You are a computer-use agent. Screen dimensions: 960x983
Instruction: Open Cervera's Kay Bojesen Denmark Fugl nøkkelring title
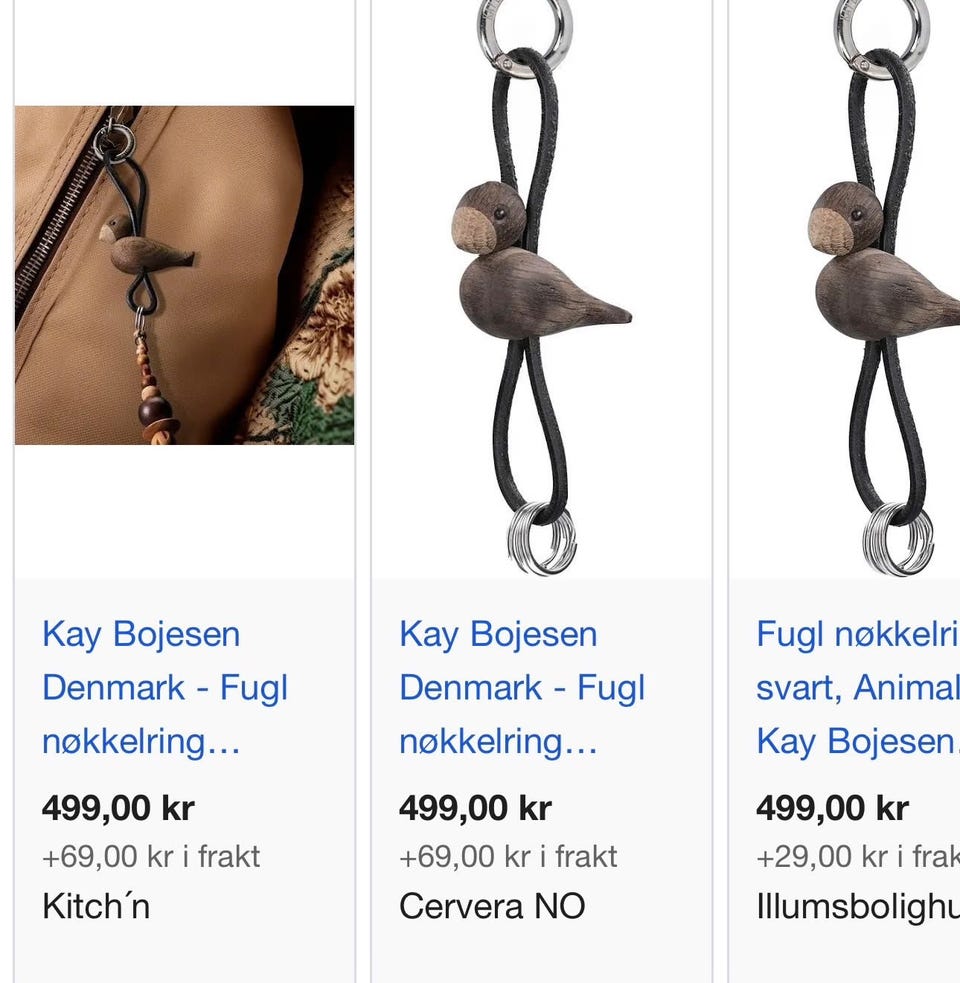[522, 688]
